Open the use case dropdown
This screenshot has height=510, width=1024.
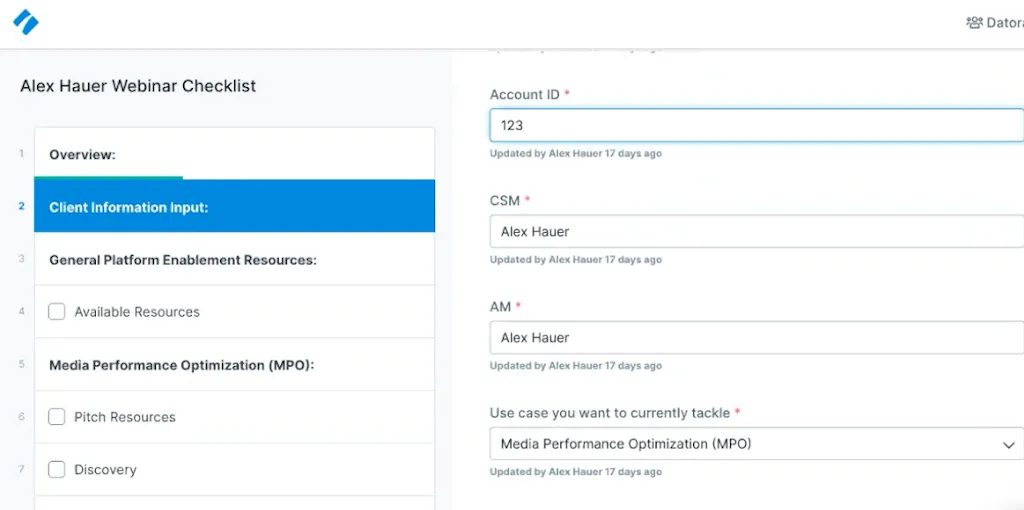tap(756, 444)
